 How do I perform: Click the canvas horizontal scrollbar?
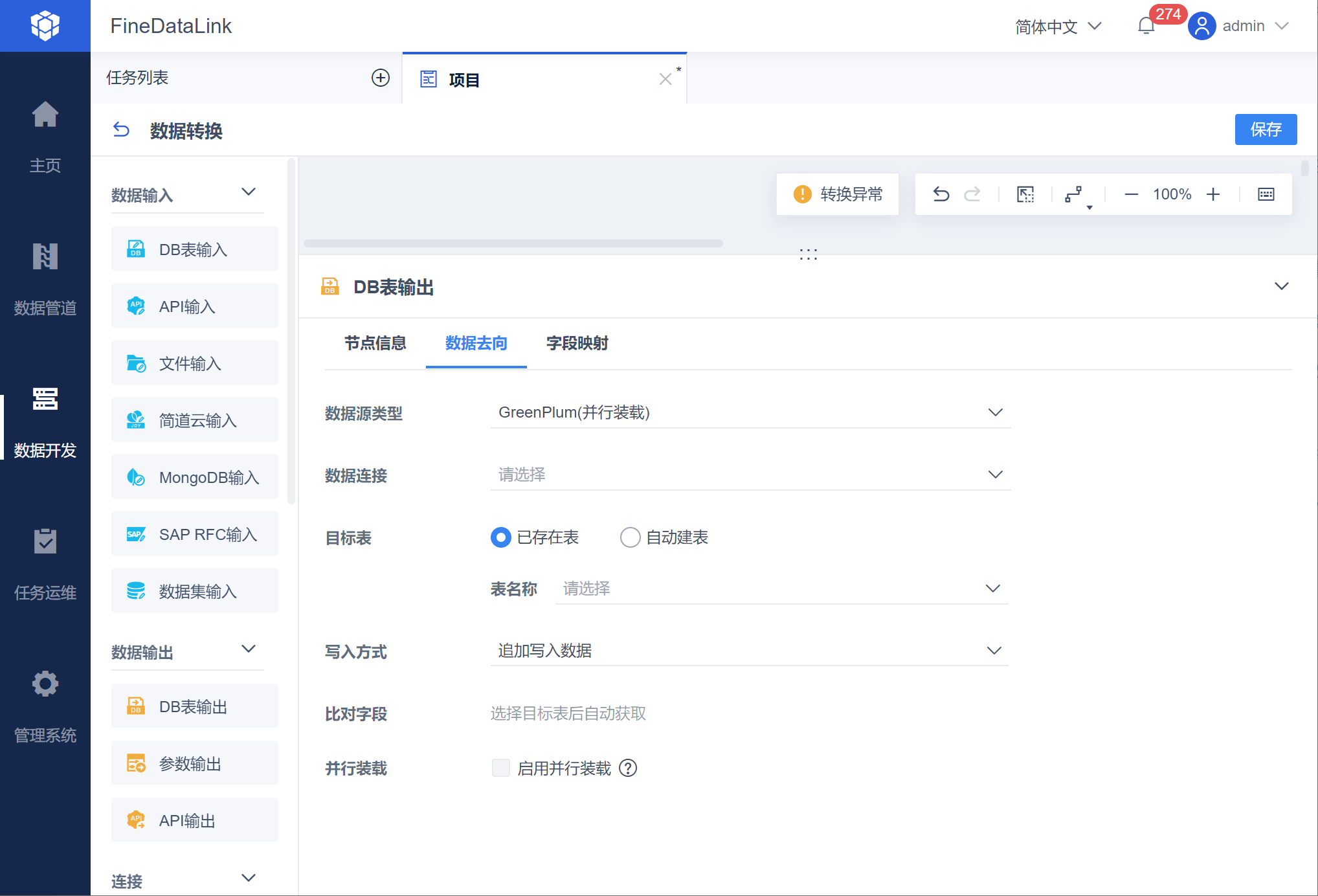point(513,243)
